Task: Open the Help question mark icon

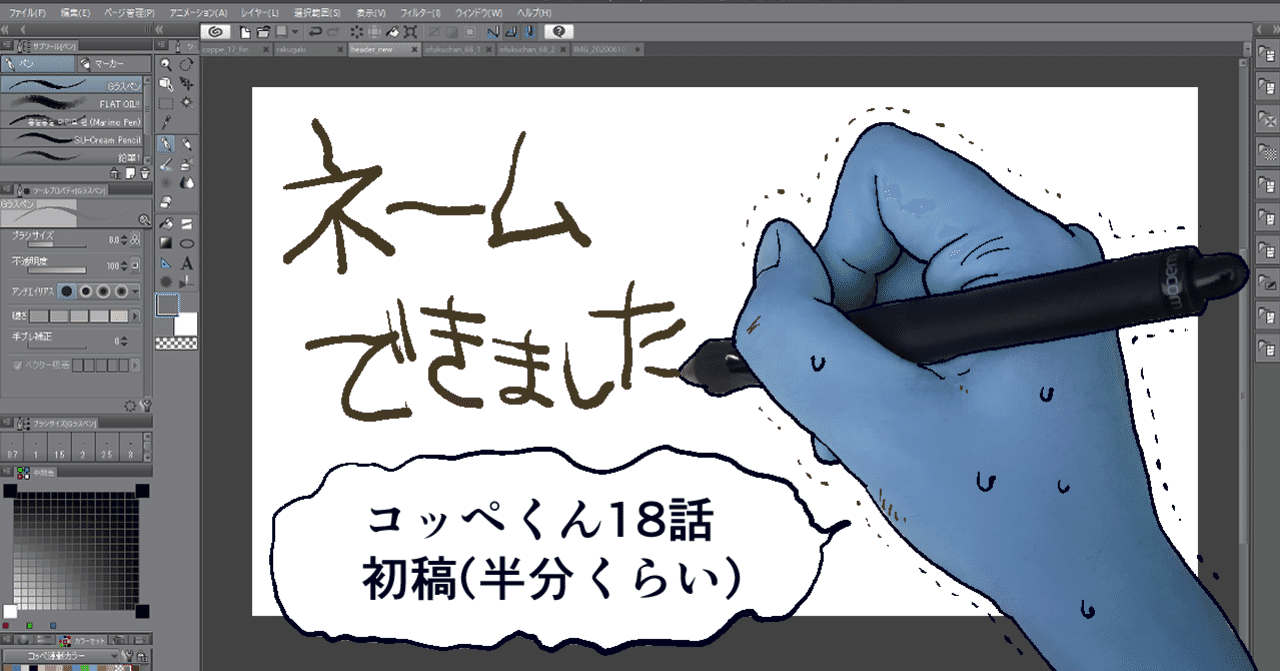Action: click(x=558, y=32)
